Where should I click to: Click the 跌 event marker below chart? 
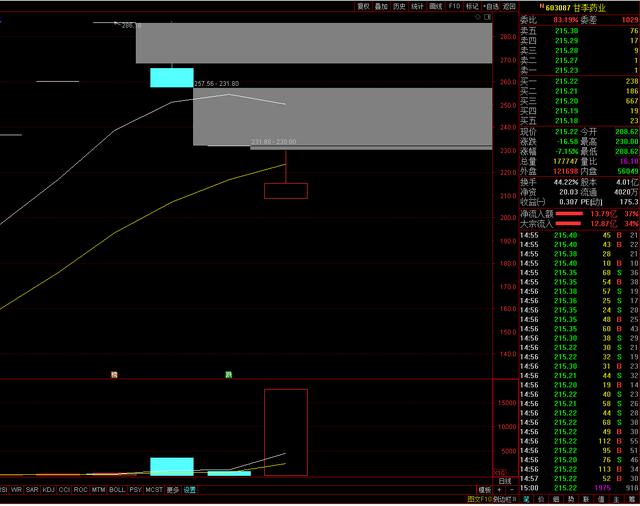229,374
